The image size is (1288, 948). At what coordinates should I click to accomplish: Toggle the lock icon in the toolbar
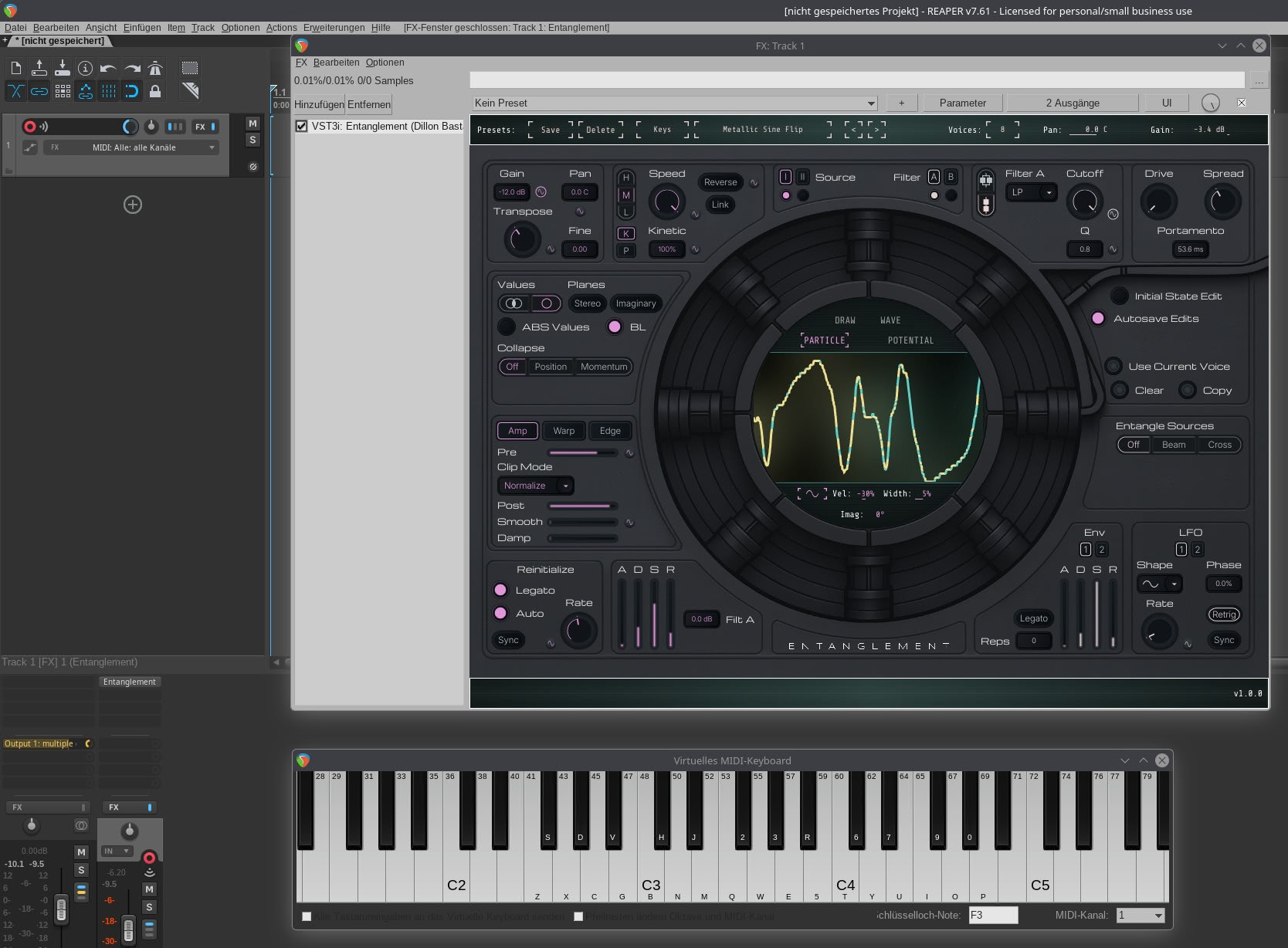coord(155,91)
